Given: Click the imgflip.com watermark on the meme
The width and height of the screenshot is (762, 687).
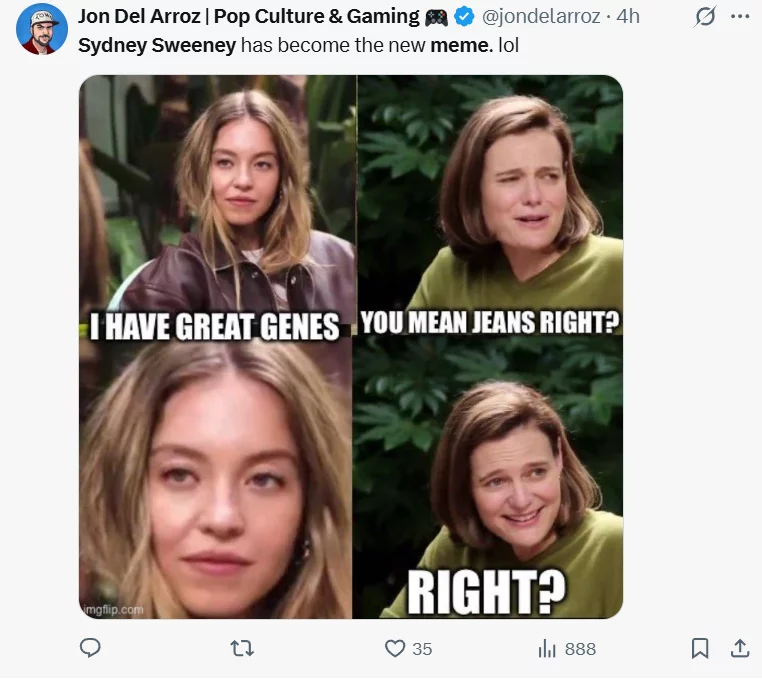Looking at the screenshot, I should click(112, 609).
